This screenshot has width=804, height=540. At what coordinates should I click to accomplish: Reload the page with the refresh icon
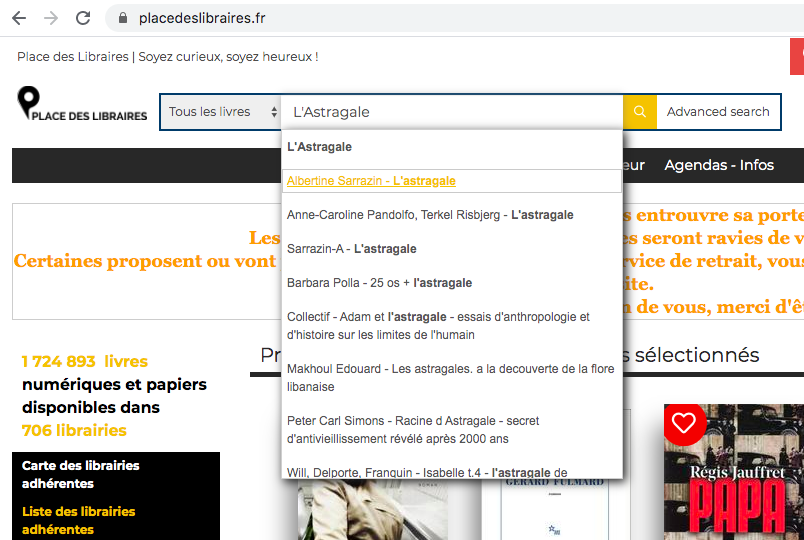pyautogui.click(x=83, y=18)
